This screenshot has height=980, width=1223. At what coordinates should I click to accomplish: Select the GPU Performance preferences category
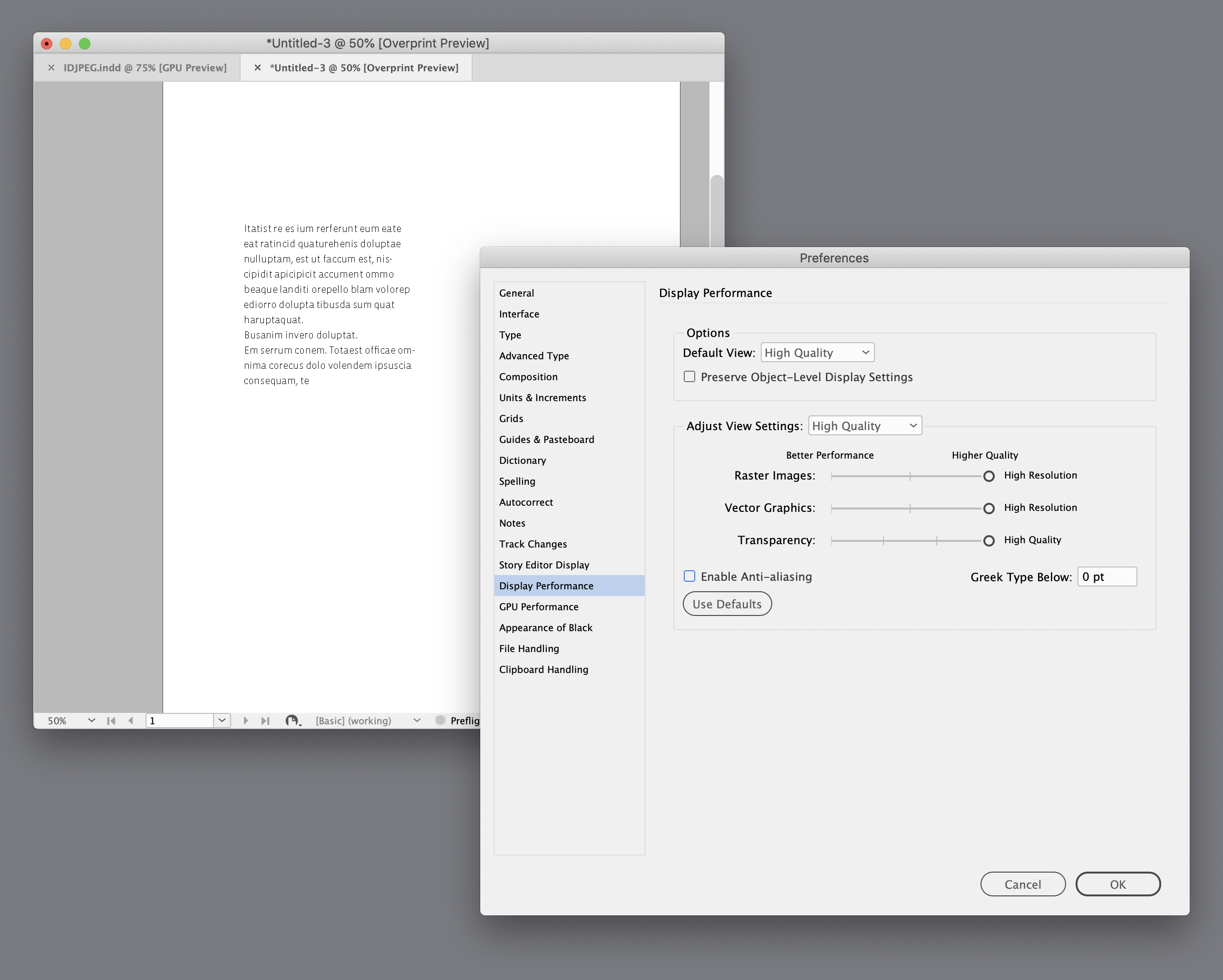tap(538, 606)
